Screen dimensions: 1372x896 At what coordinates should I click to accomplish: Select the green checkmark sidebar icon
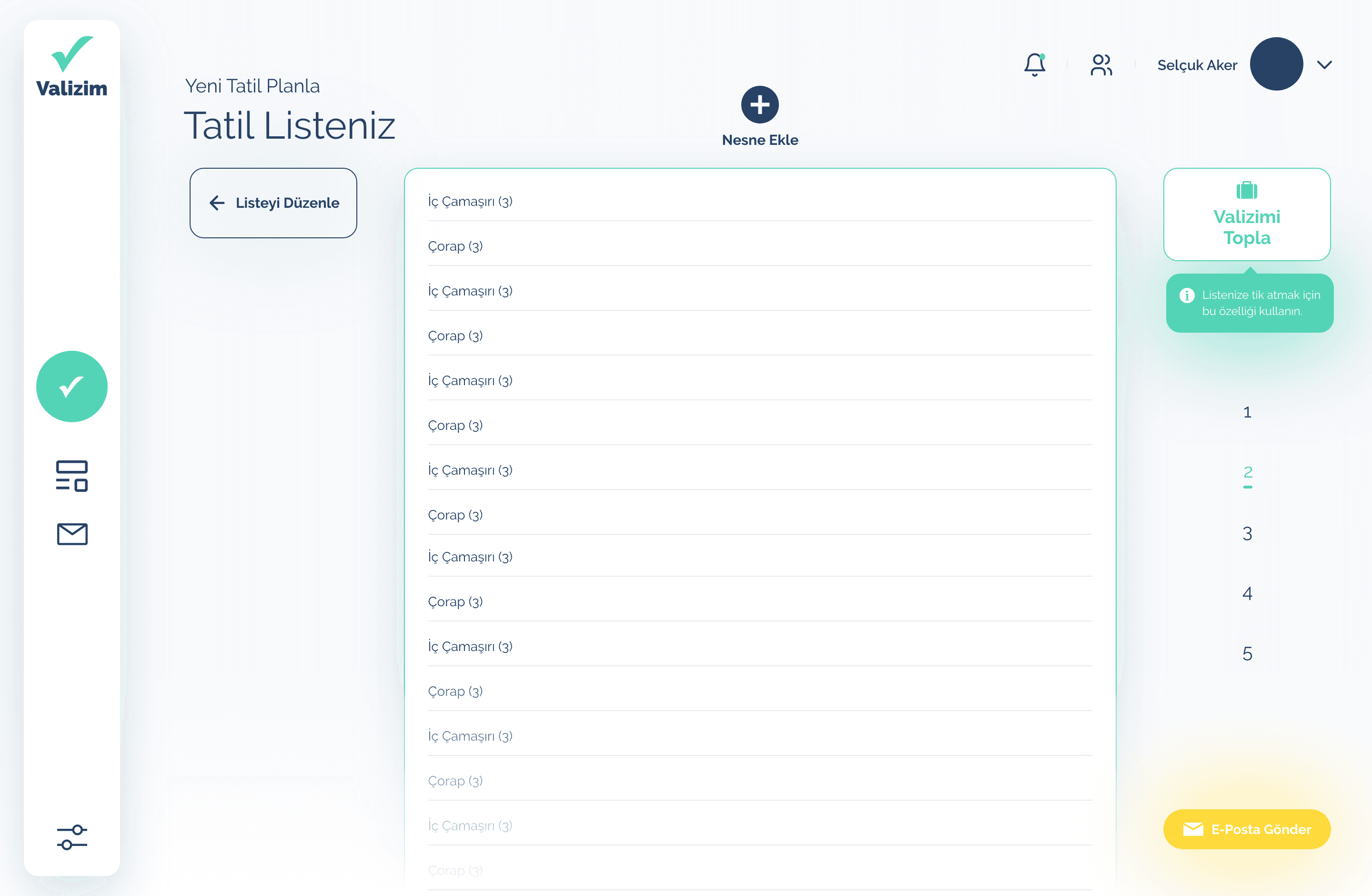(x=72, y=387)
